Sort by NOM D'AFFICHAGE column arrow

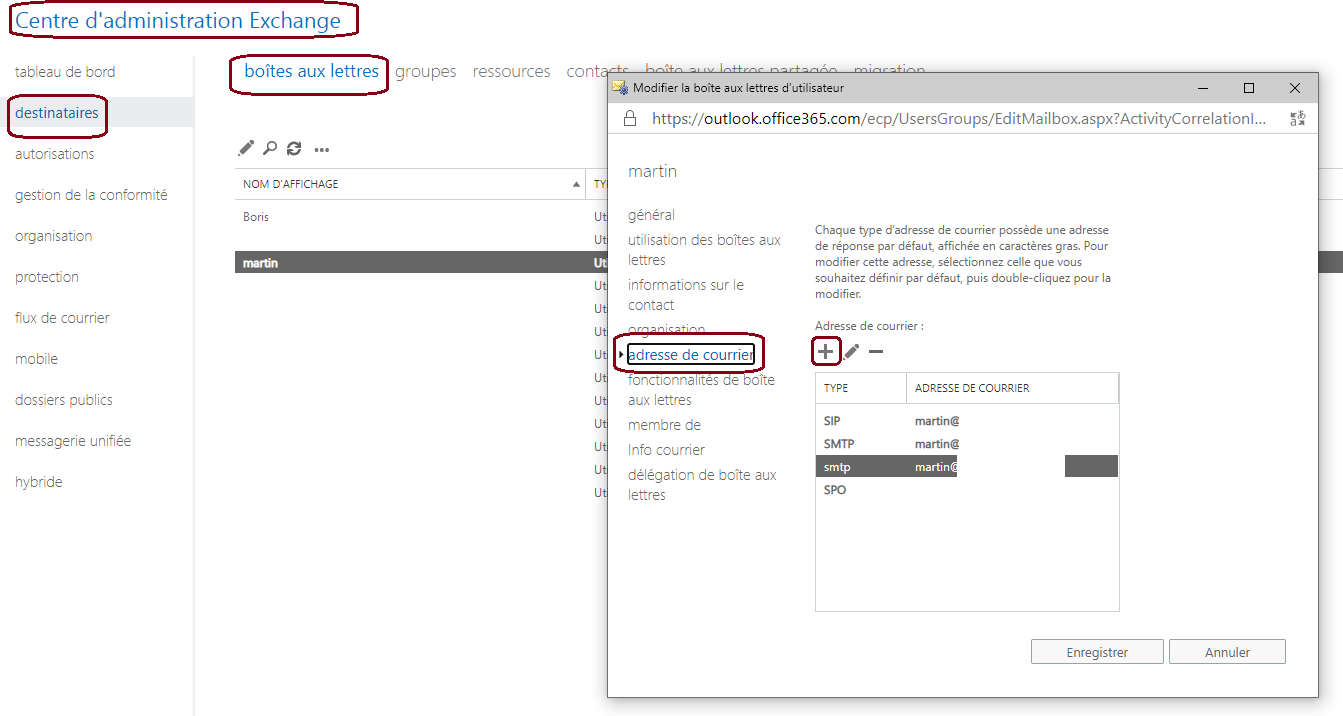point(577,184)
